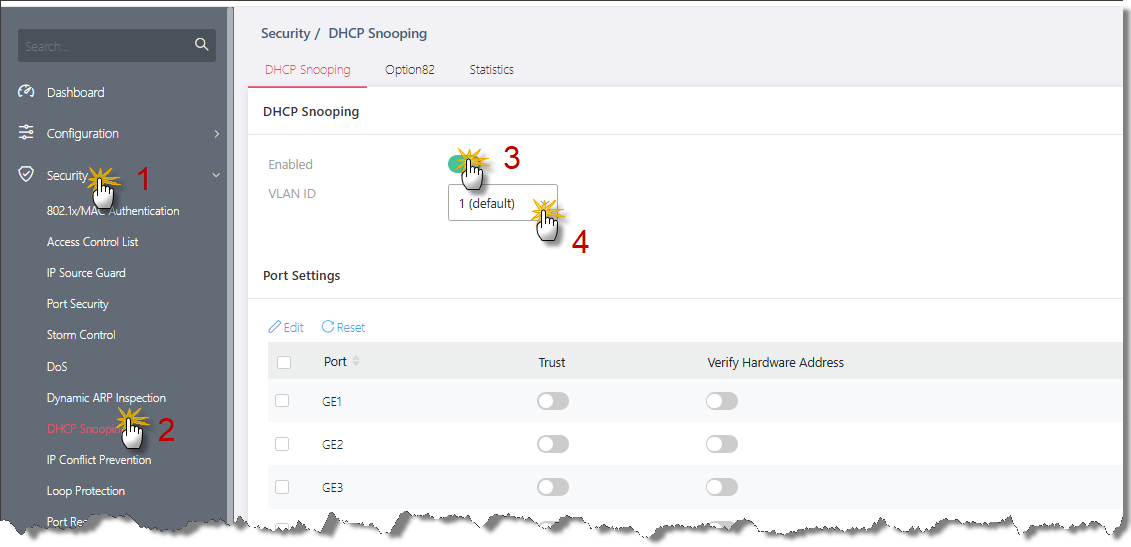This screenshot has width=1131, height=547.
Task: Click the Security shield icon
Action: tap(27, 175)
